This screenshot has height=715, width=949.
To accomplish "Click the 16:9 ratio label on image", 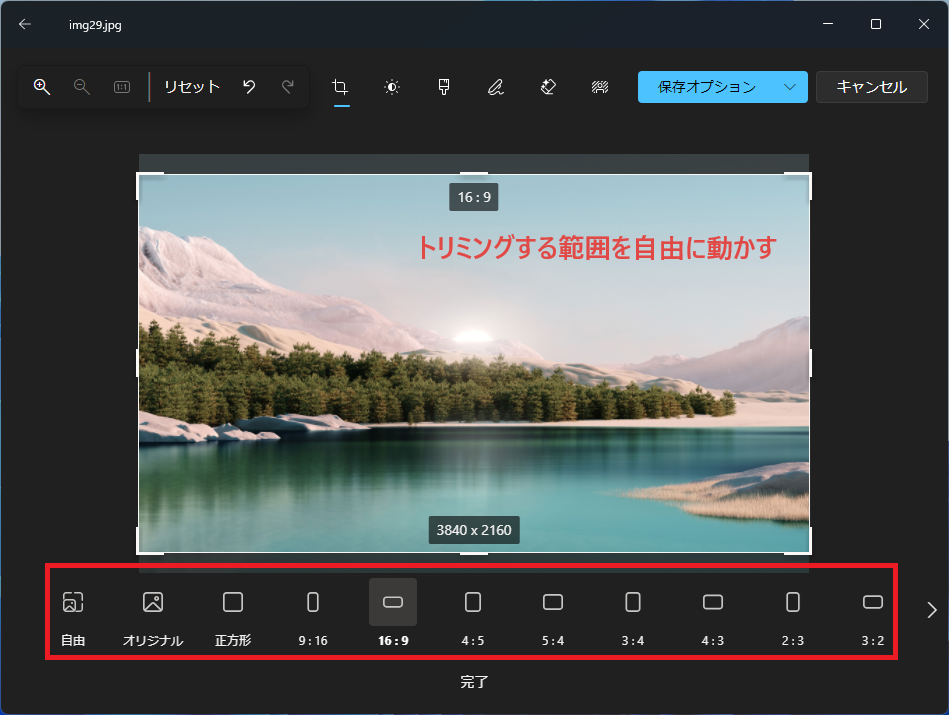I will [474, 197].
